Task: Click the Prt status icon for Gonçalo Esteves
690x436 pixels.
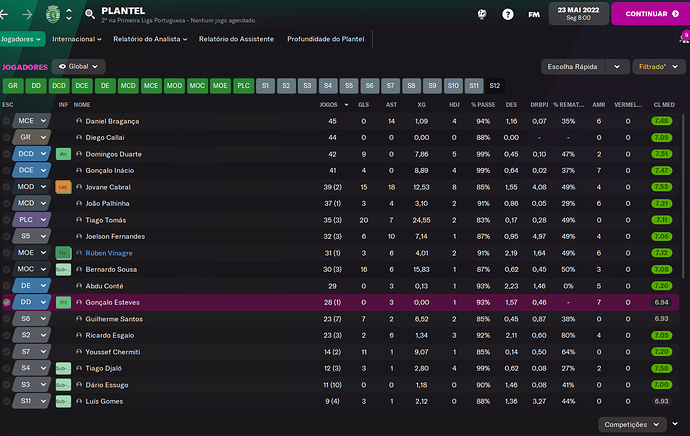Action: [63, 302]
